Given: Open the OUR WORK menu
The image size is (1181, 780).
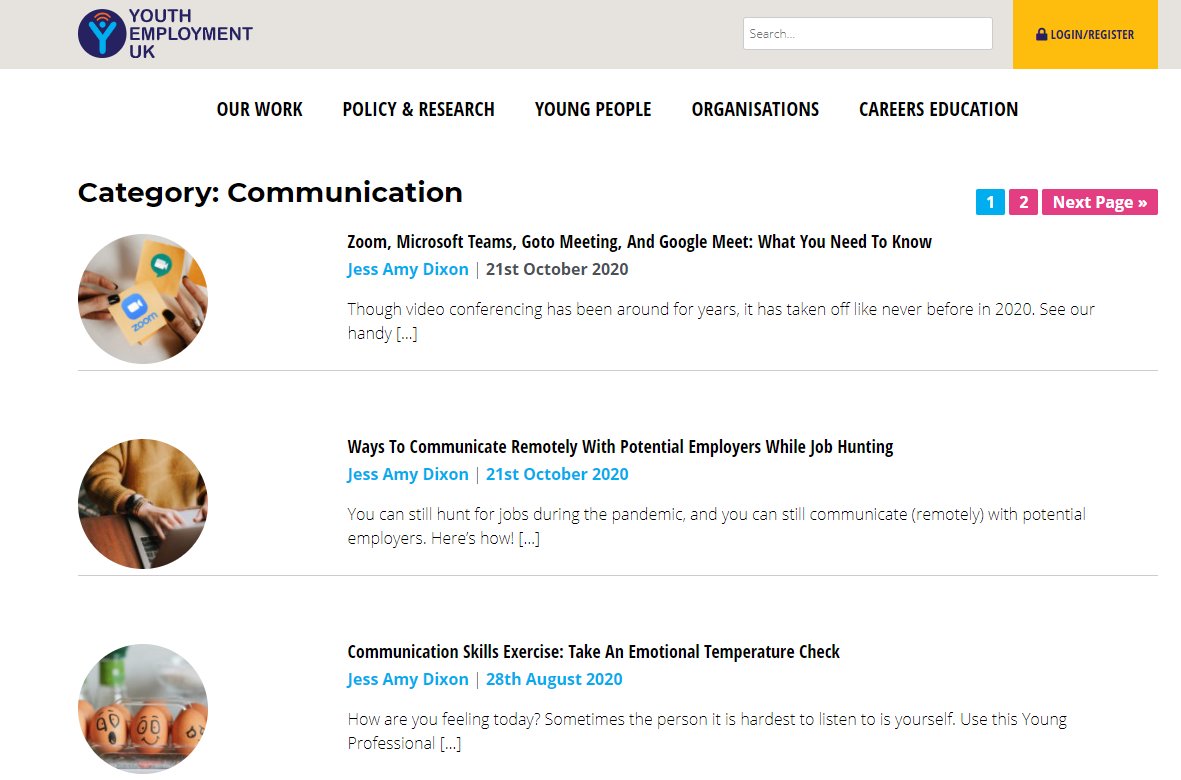Looking at the screenshot, I should (259, 109).
